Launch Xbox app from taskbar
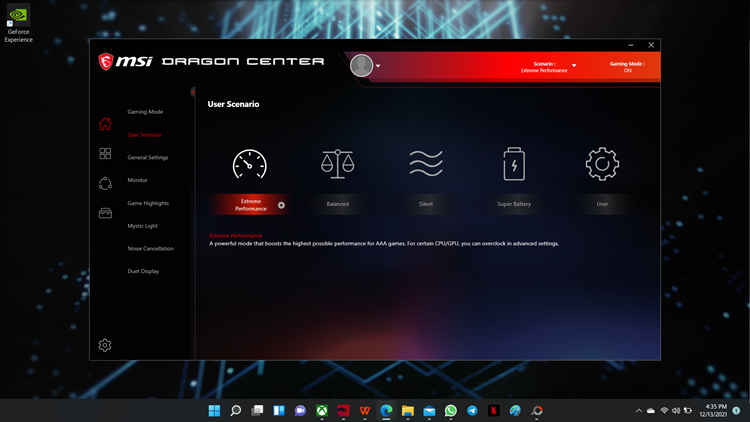The image size is (750, 422). pos(322,411)
